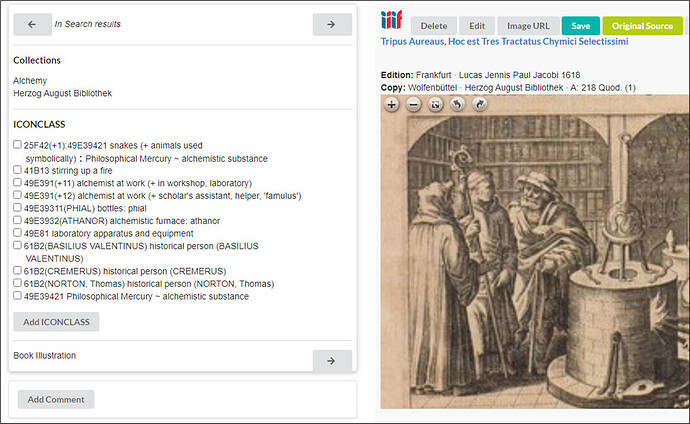Screen dimensions: 690x424
Task: Check the CREMERUS historical person box
Action: point(17,270)
